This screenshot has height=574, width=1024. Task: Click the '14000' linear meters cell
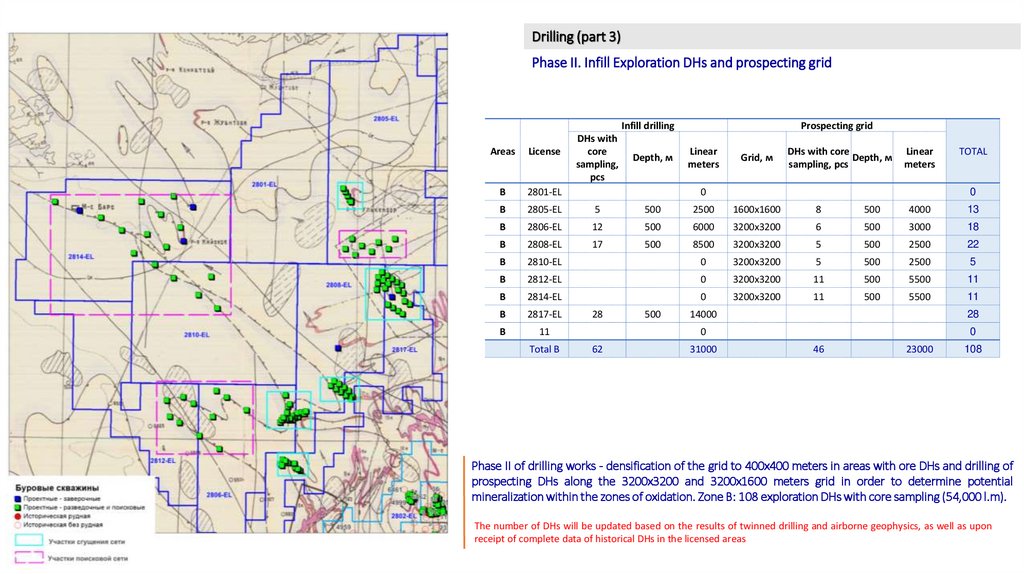tap(703, 314)
